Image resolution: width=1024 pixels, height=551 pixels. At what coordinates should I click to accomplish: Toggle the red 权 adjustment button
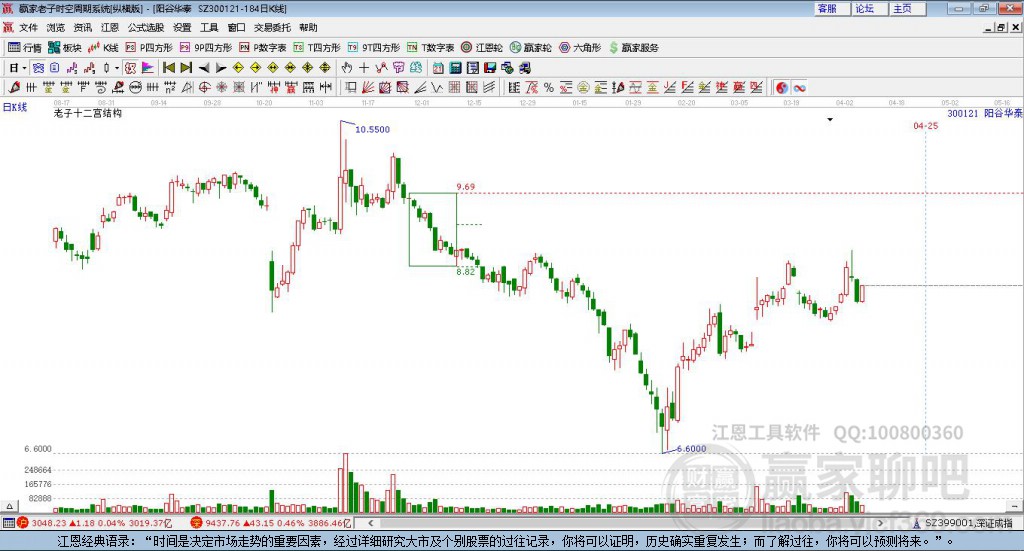130,68
